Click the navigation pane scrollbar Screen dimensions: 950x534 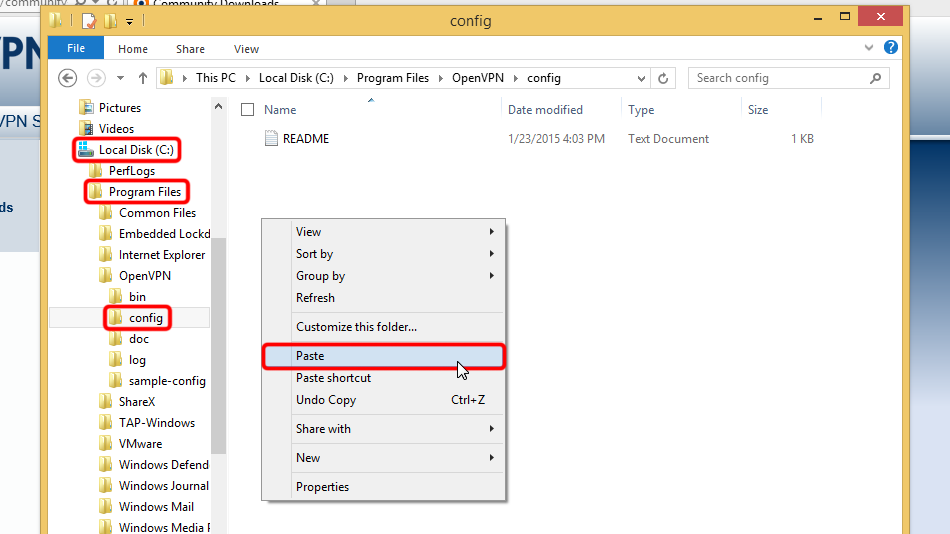(x=218, y=340)
